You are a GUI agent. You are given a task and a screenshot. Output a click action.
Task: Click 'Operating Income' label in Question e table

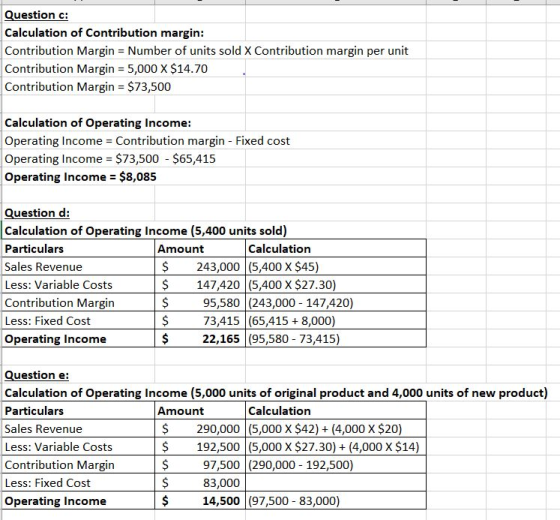[x=78, y=501]
